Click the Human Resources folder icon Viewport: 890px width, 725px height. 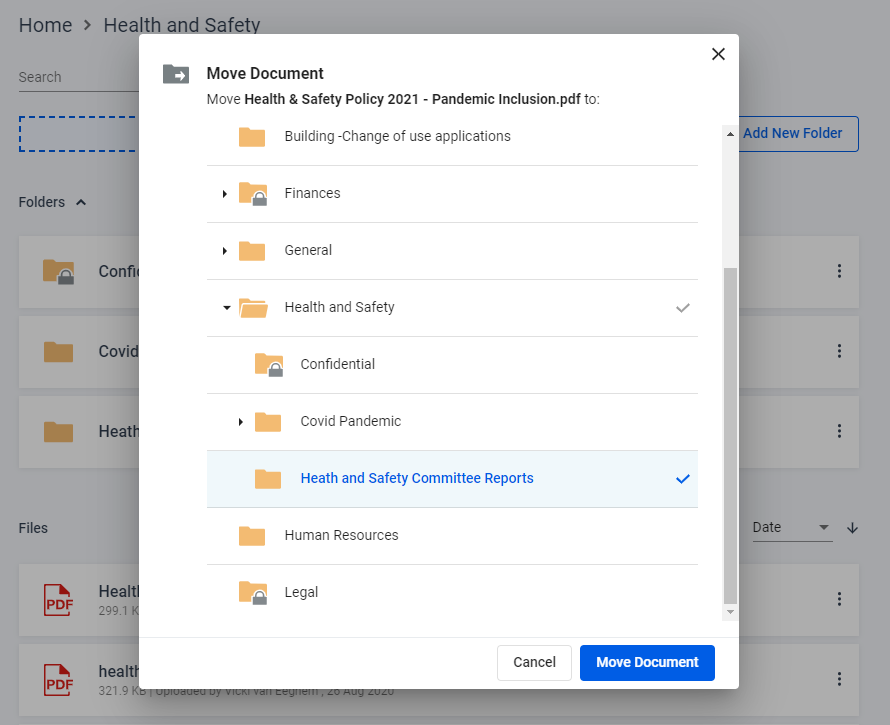(252, 536)
